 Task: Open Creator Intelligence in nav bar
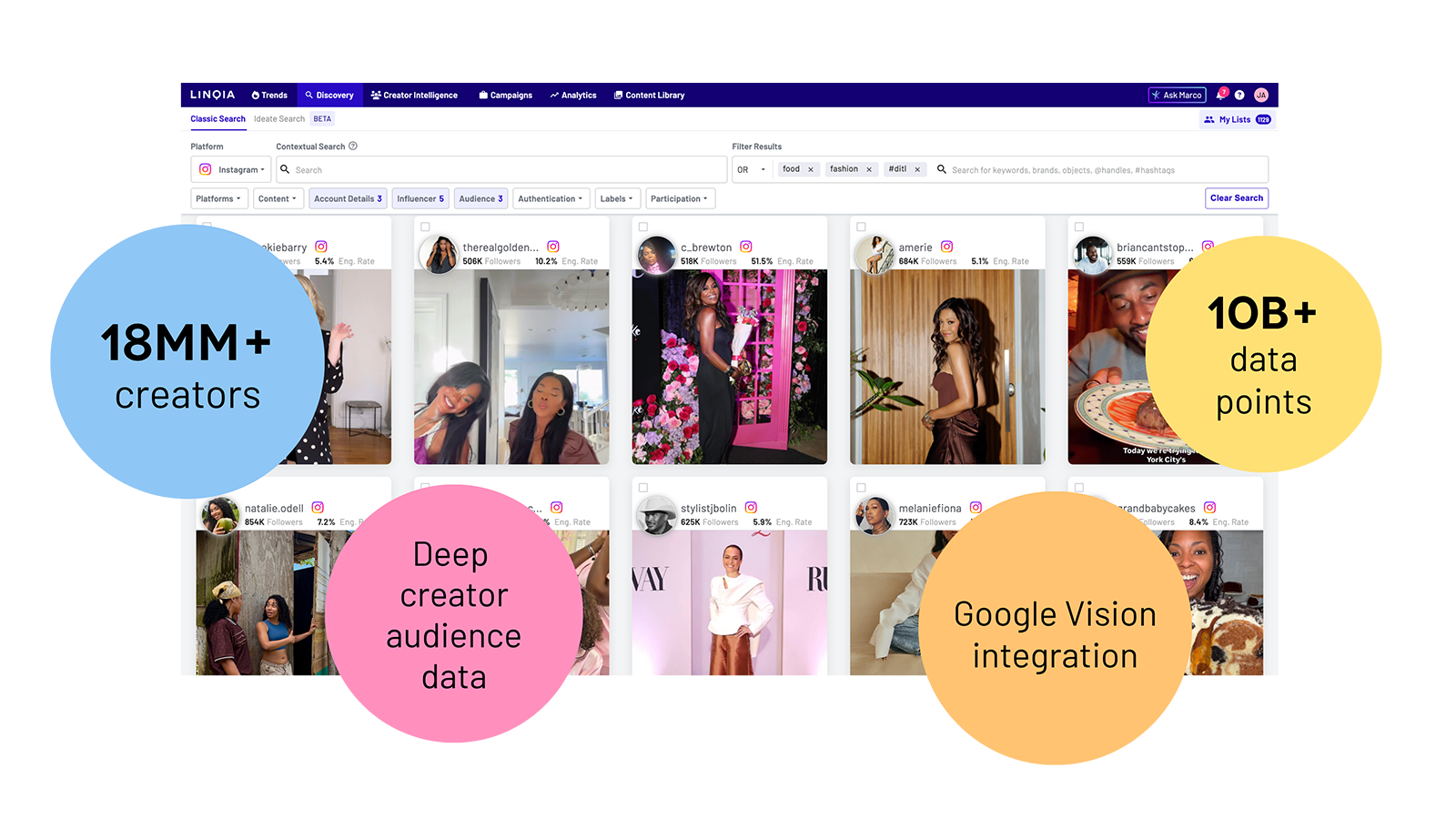coord(414,95)
